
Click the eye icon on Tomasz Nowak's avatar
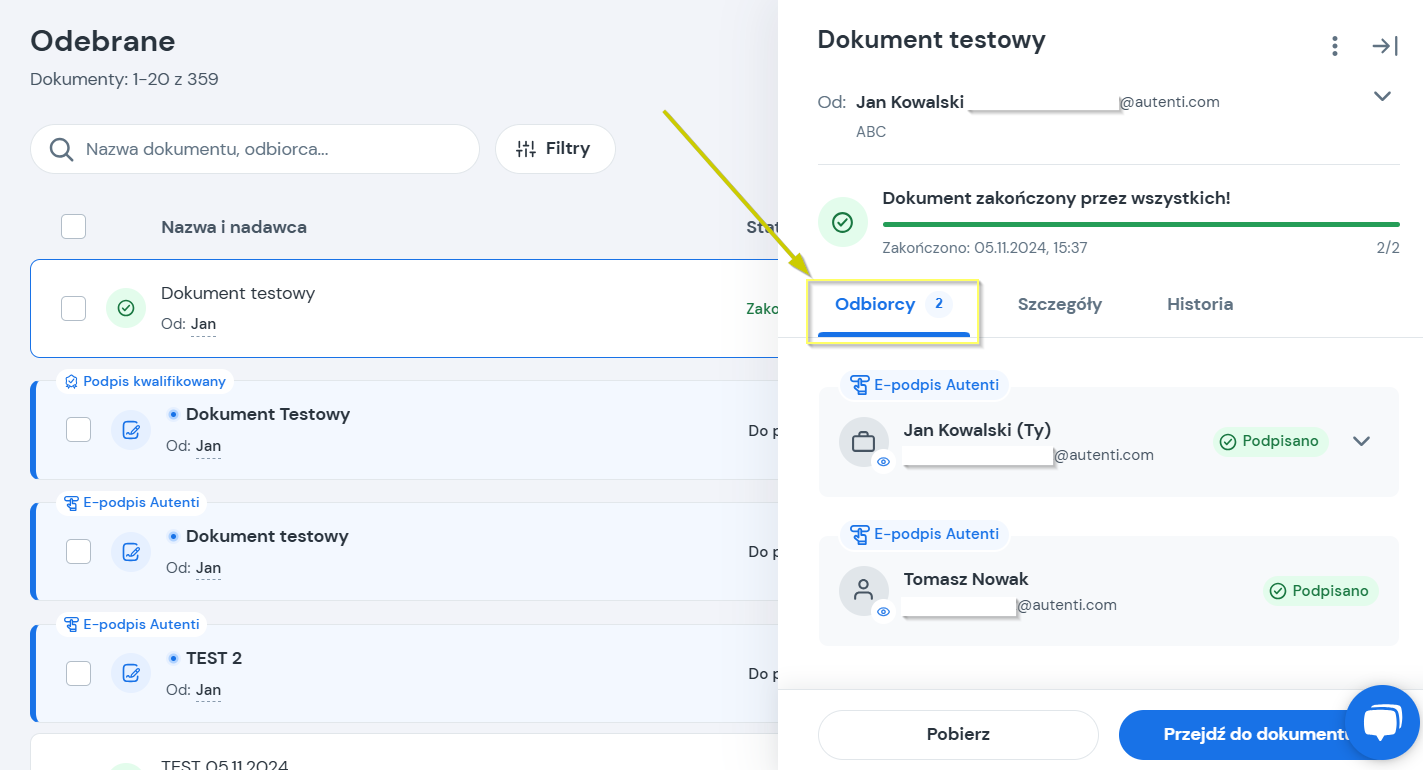coord(883,611)
